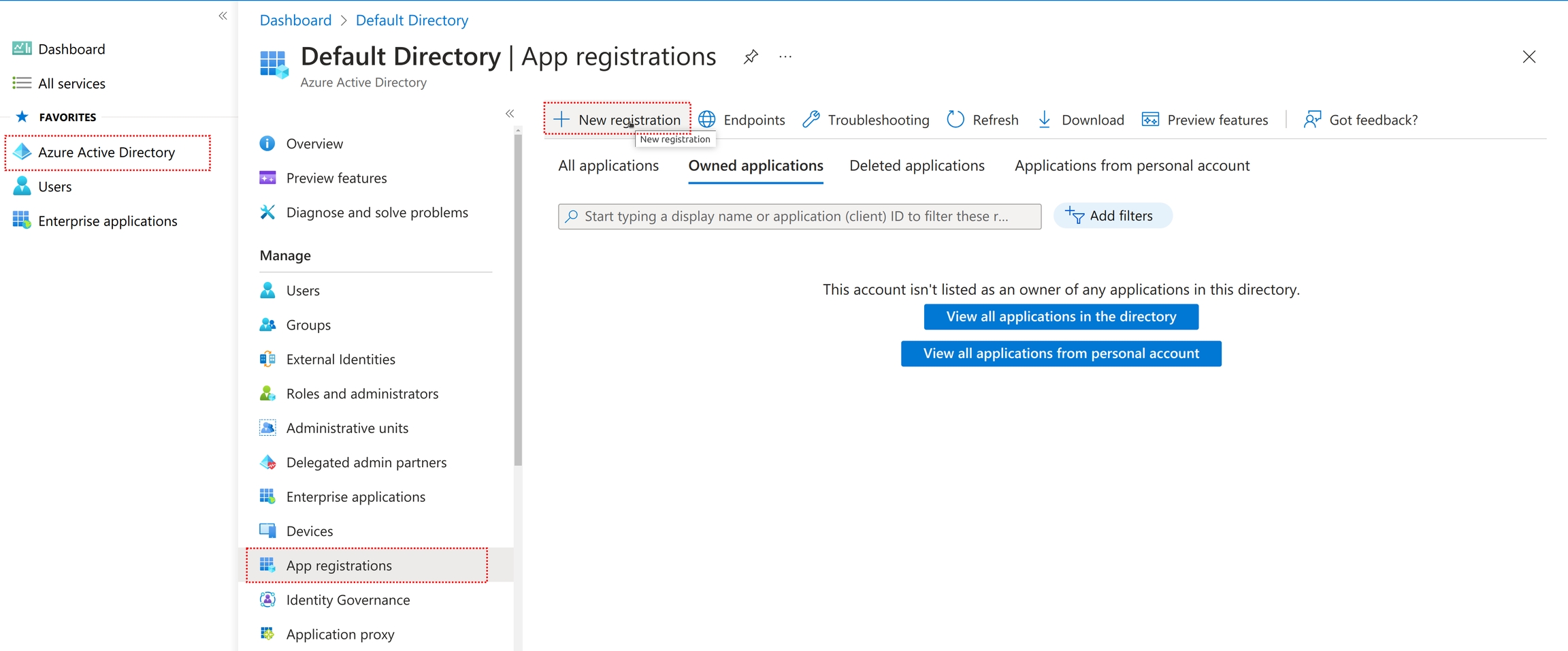Click View all applications in the directory

[x=1061, y=317]
